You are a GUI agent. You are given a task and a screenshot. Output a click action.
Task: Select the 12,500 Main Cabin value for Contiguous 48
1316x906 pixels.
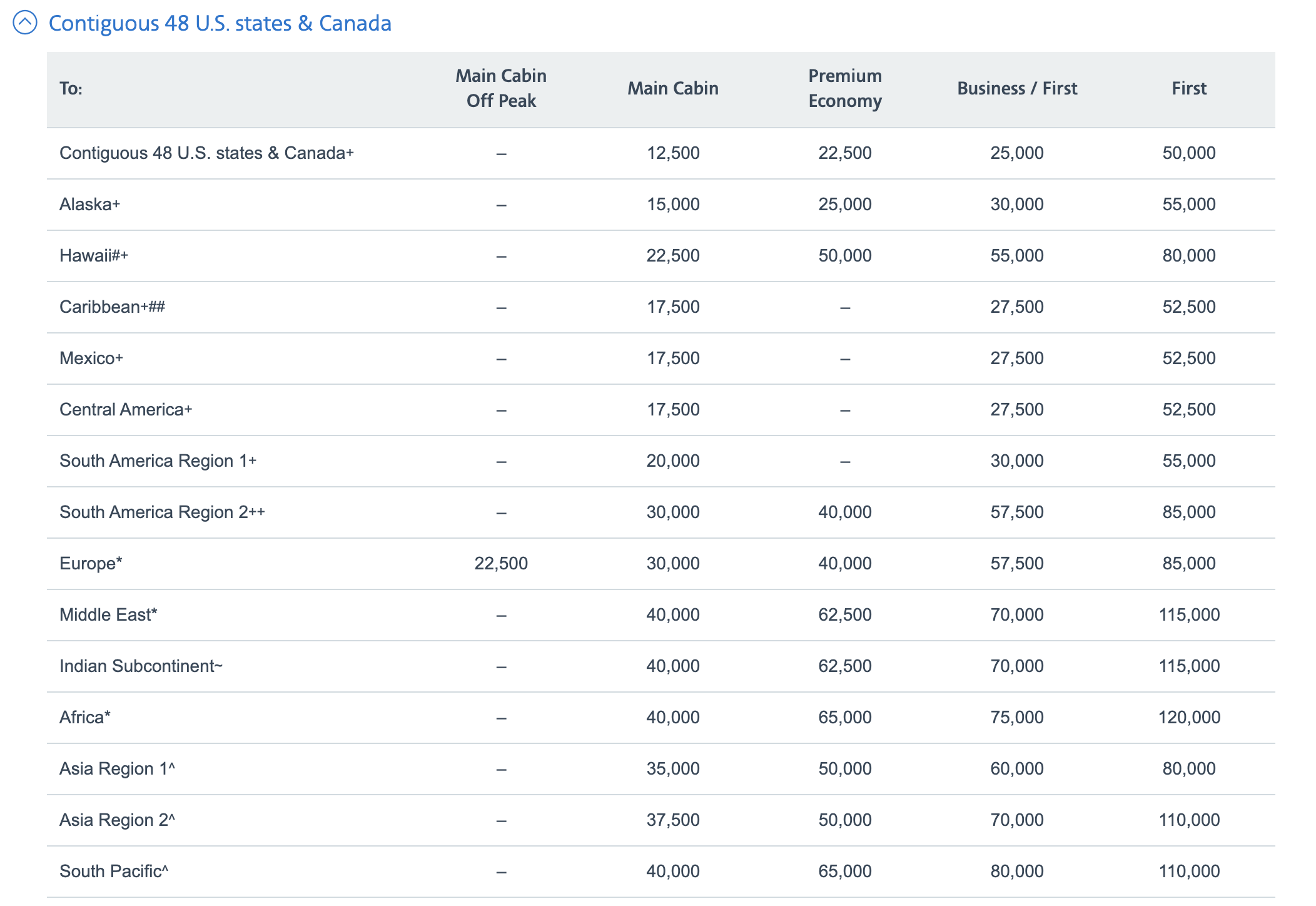(x=672, y=153)
